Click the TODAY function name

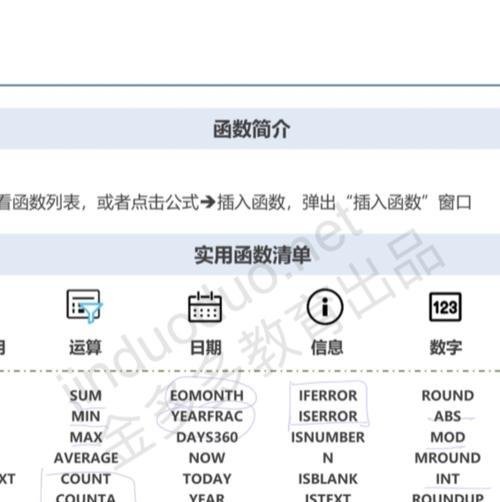[207, 479]
